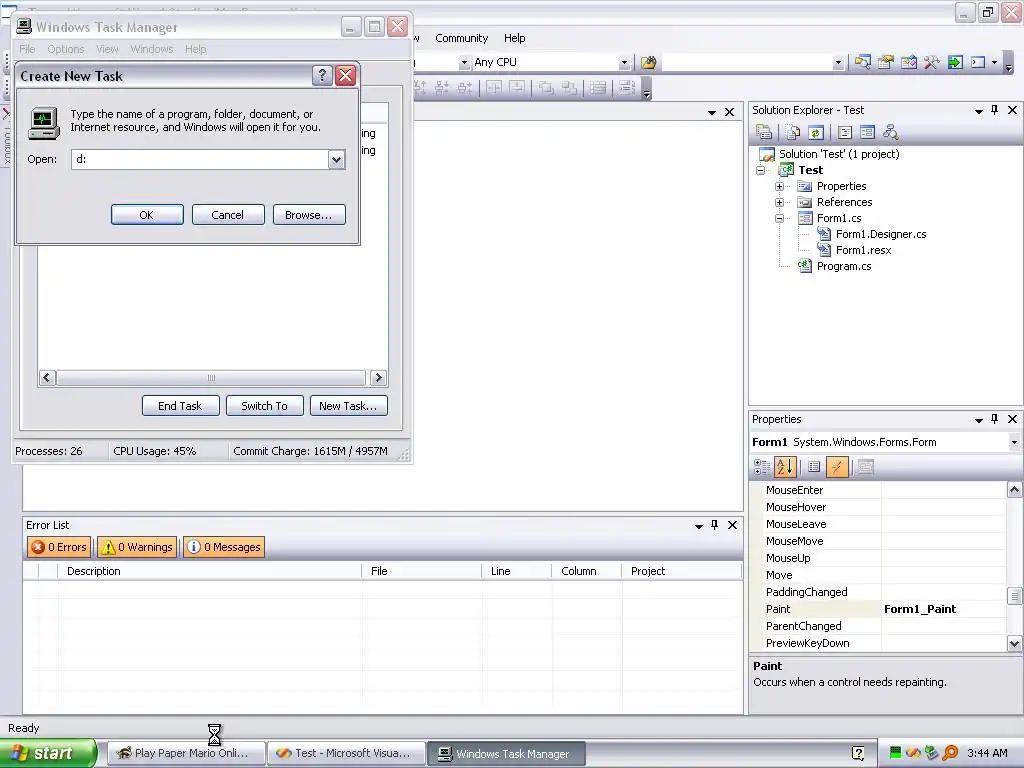Click the Refresh icon in Solution Explorer
1024x768 pixels.
816,133
